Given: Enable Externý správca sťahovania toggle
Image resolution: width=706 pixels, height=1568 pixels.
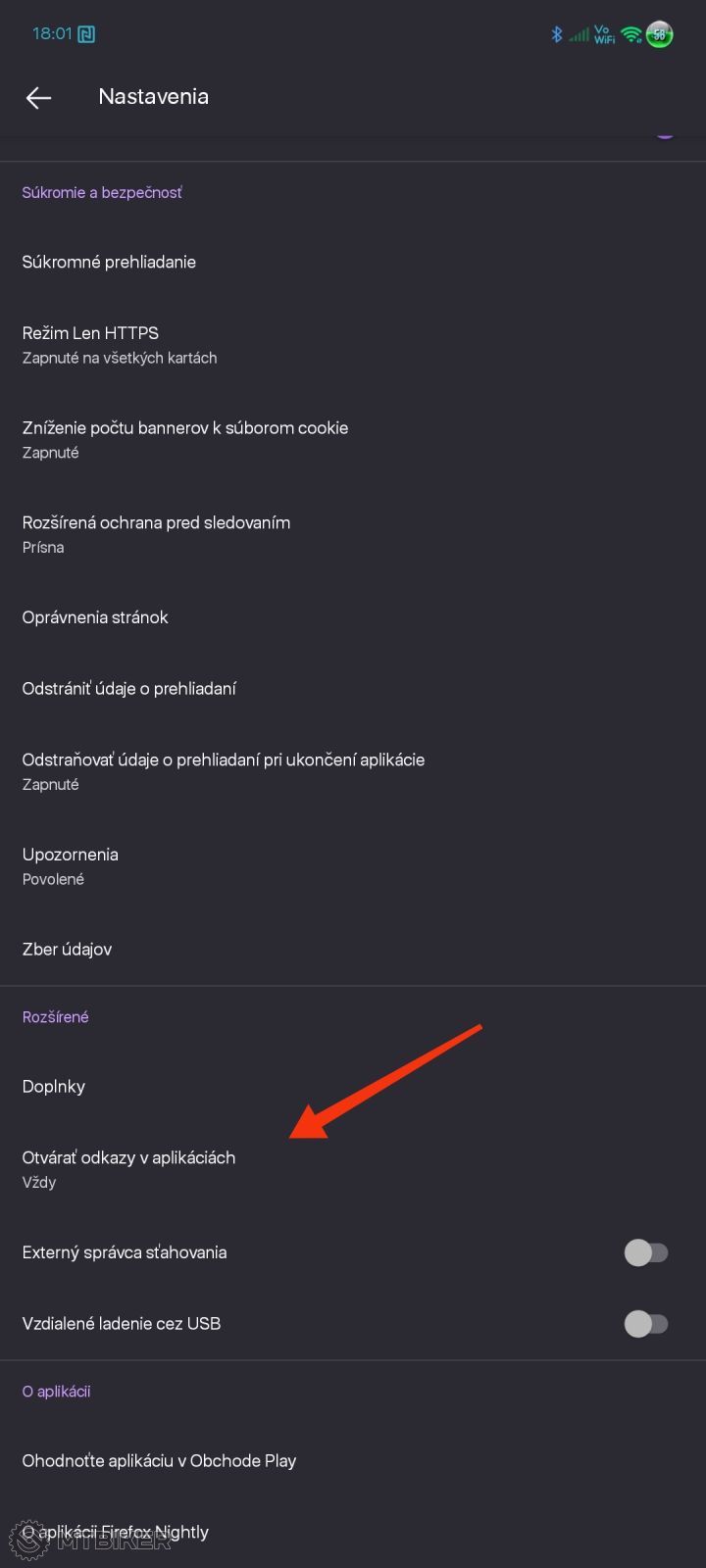Looking at the screenshot, I should coord(645,1252).
